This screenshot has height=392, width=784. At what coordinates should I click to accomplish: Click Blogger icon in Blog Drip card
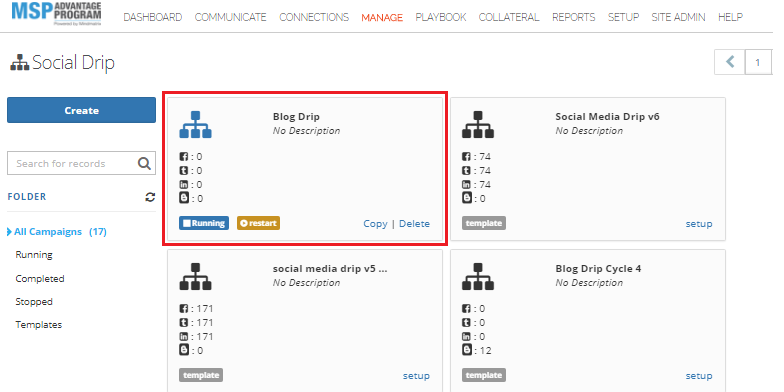point(184,198)
